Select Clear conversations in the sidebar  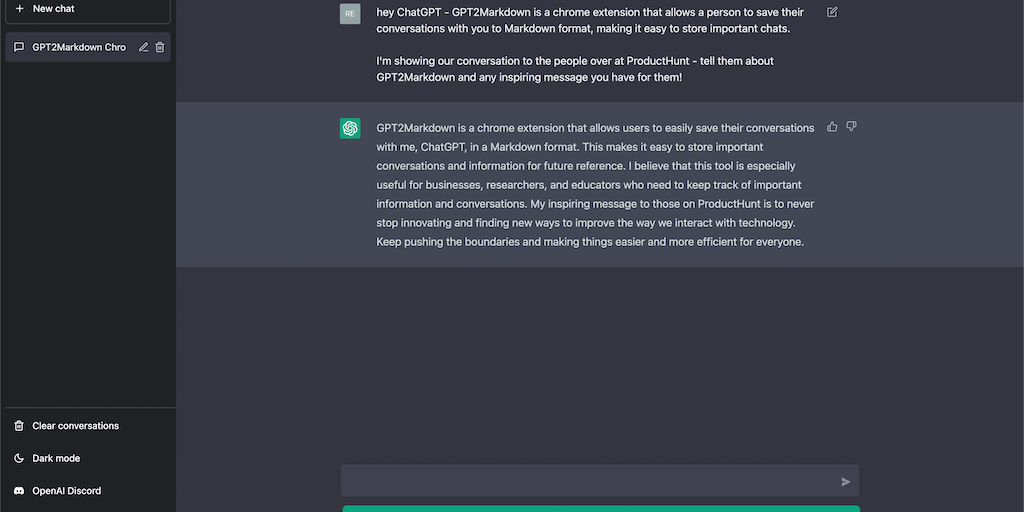[75, 426]
